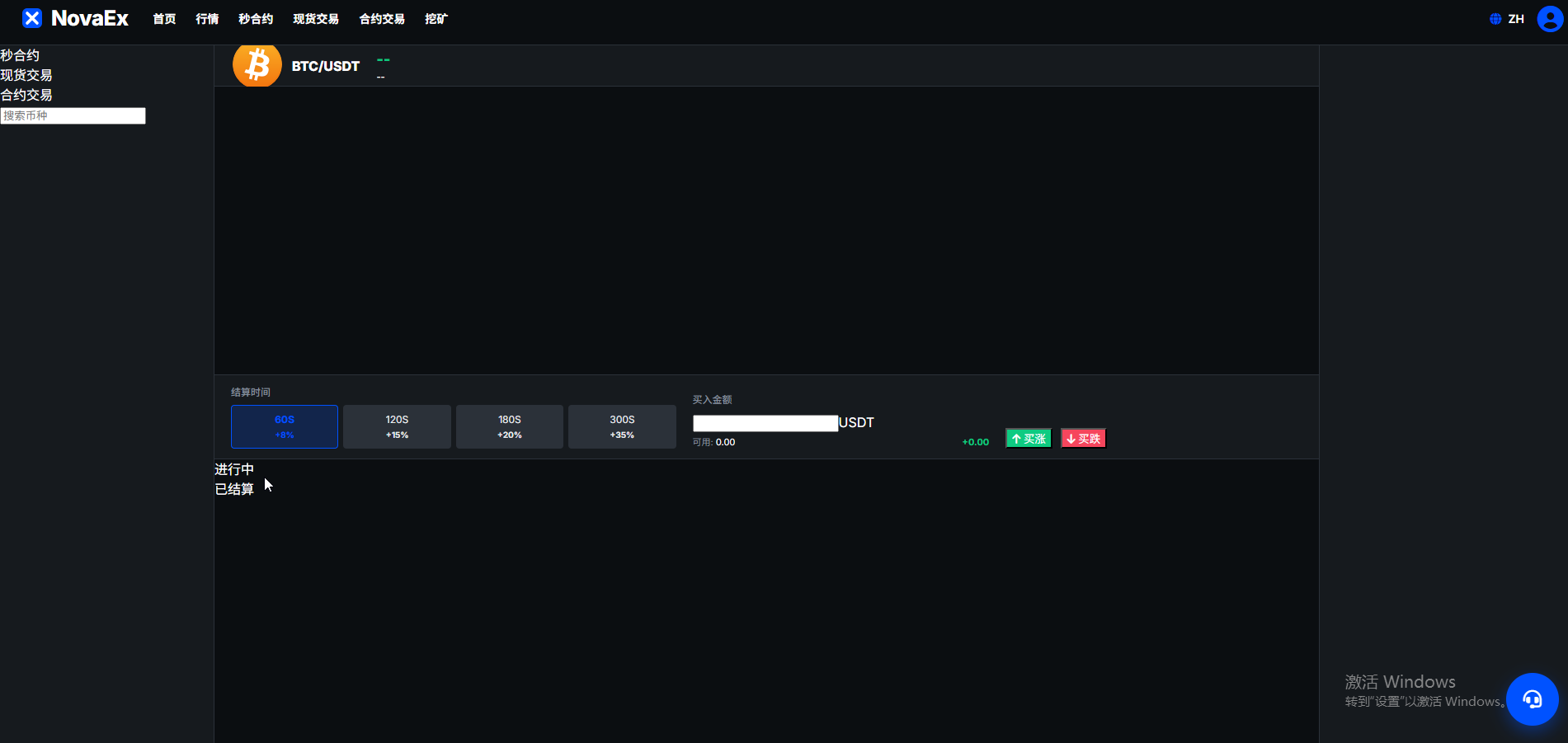This screenshot has height=743, width=1568.
Task: Click the Bitcoin coin icon
Action: click(257, 65)
